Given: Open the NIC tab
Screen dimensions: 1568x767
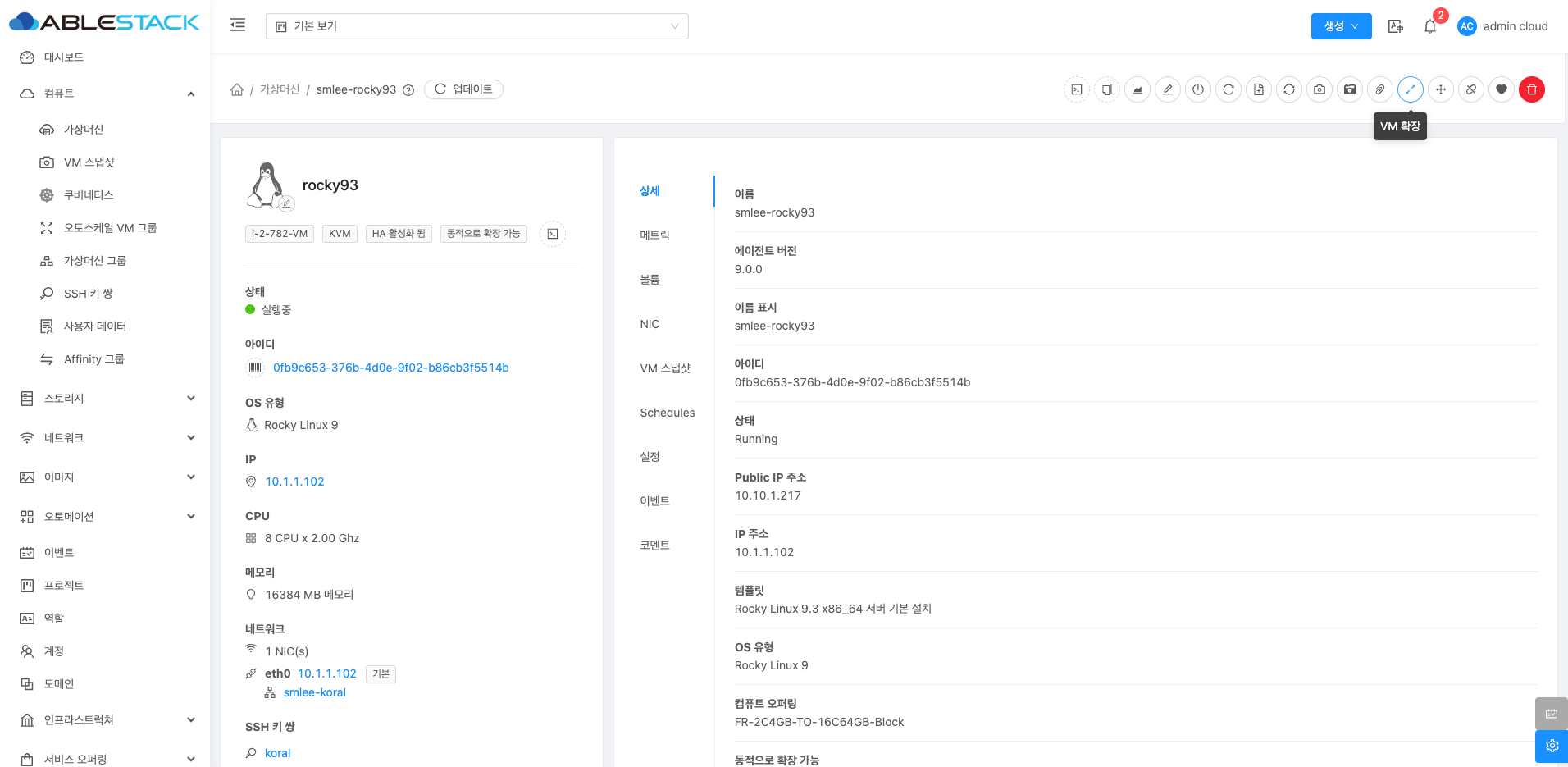Looking at the screenshot, I should (650, 324).
